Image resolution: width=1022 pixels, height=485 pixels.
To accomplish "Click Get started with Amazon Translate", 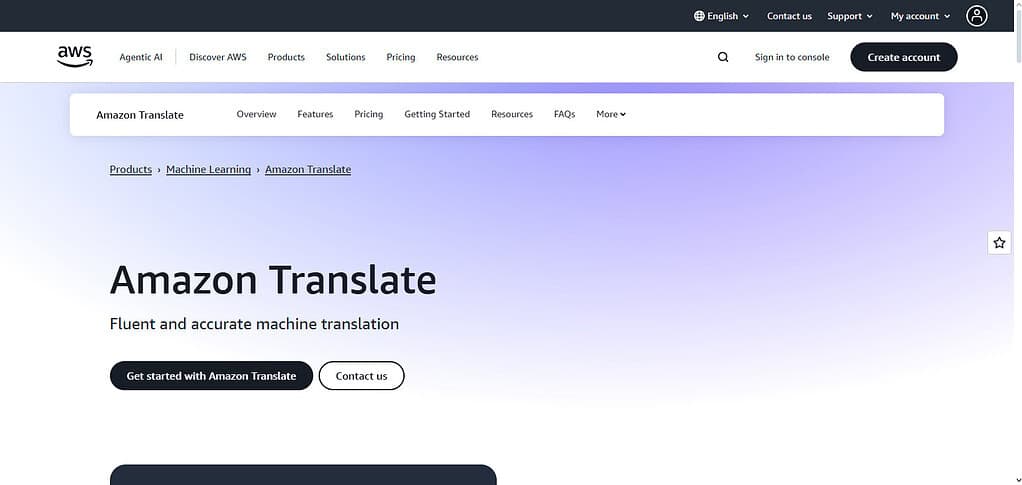I will pyautogui.click(x=211, y=376).
